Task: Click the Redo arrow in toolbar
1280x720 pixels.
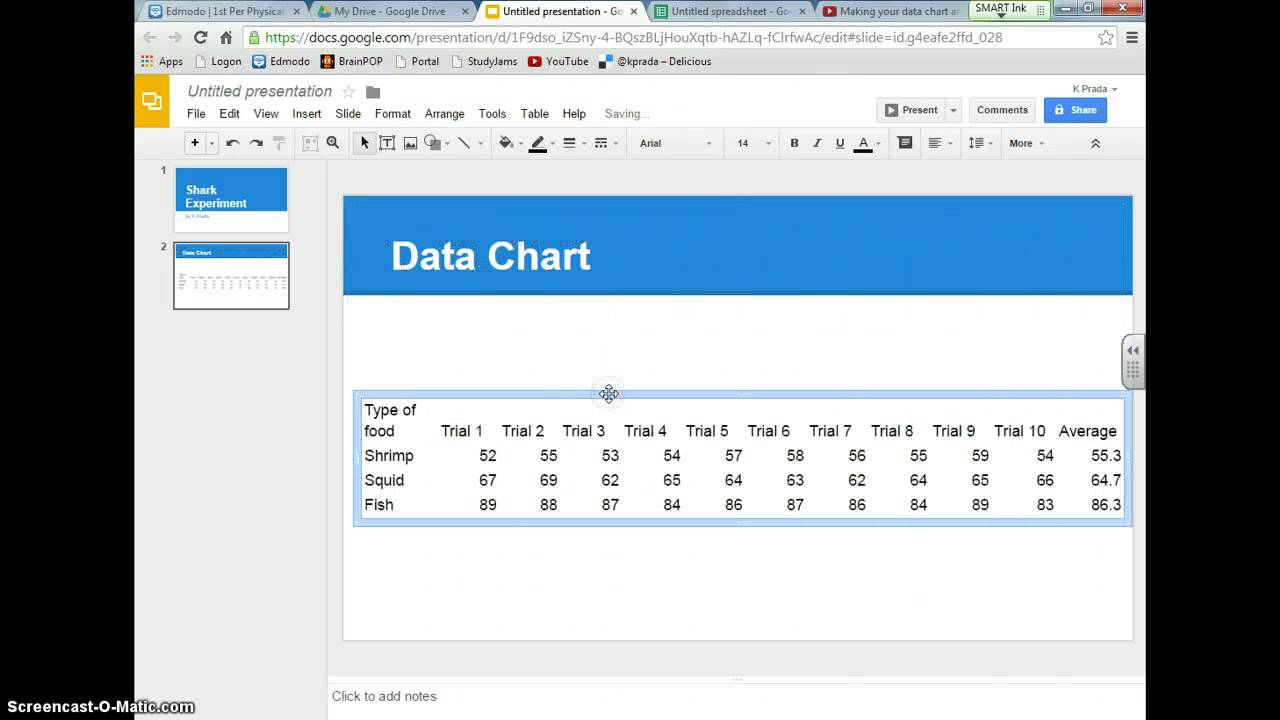Action: (x=256, y=143)
